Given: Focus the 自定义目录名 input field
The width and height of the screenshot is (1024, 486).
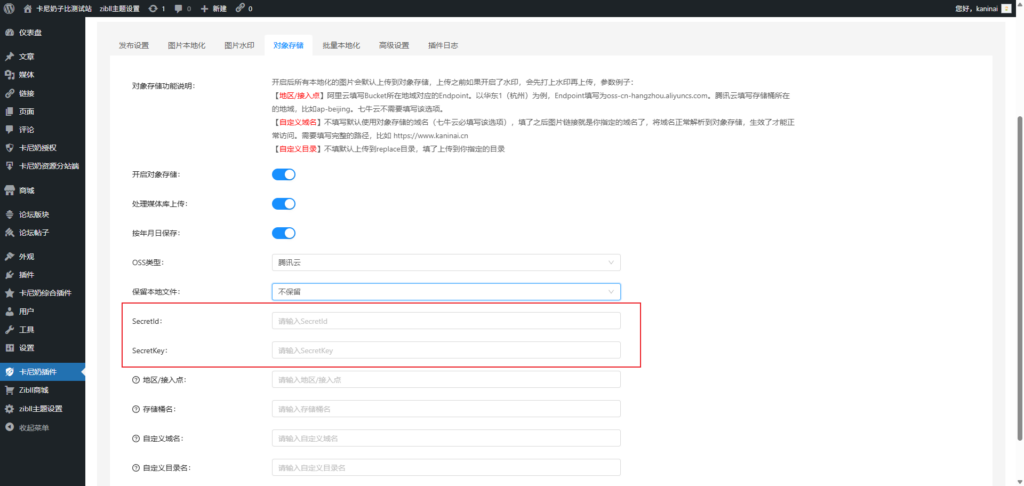Looking at the screenshot, I should tap(446, 468).
